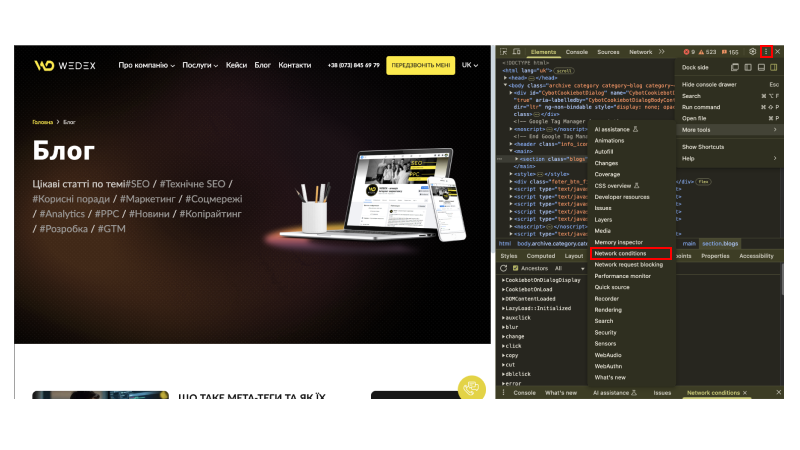
Task: Click the element inspector picker icon
Action: click(x=504, y=52)
